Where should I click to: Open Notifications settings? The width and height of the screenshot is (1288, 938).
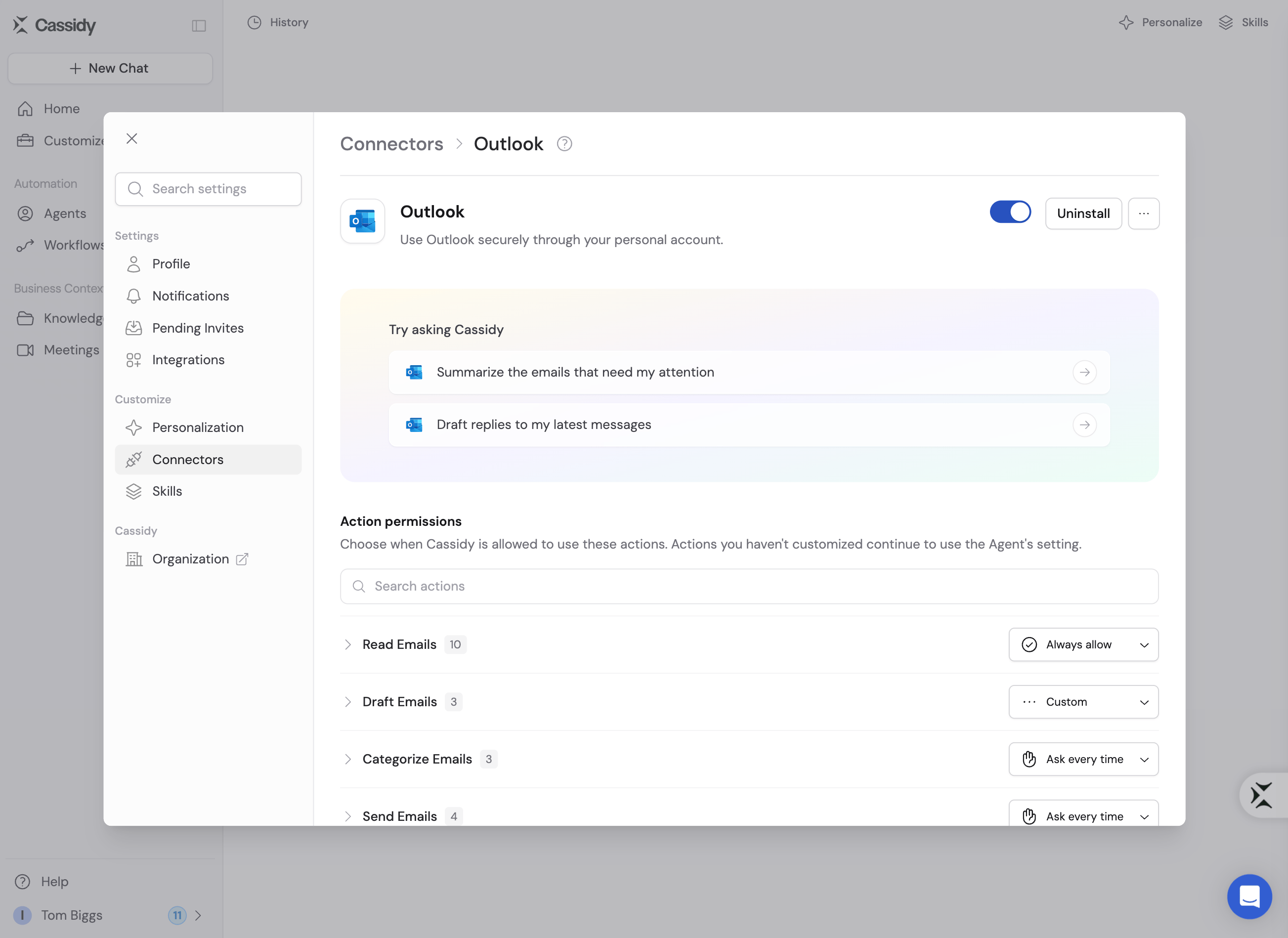click(x=208, y=296)
